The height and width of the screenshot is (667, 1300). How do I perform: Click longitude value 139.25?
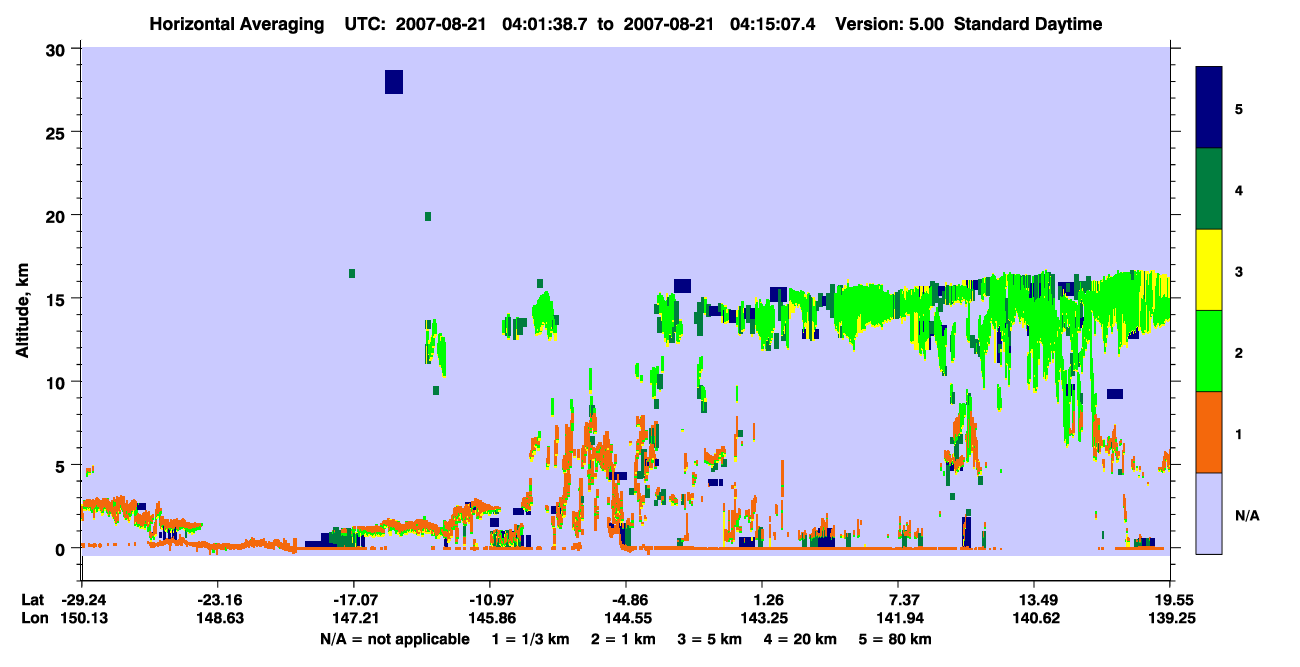pos(1170,618)
